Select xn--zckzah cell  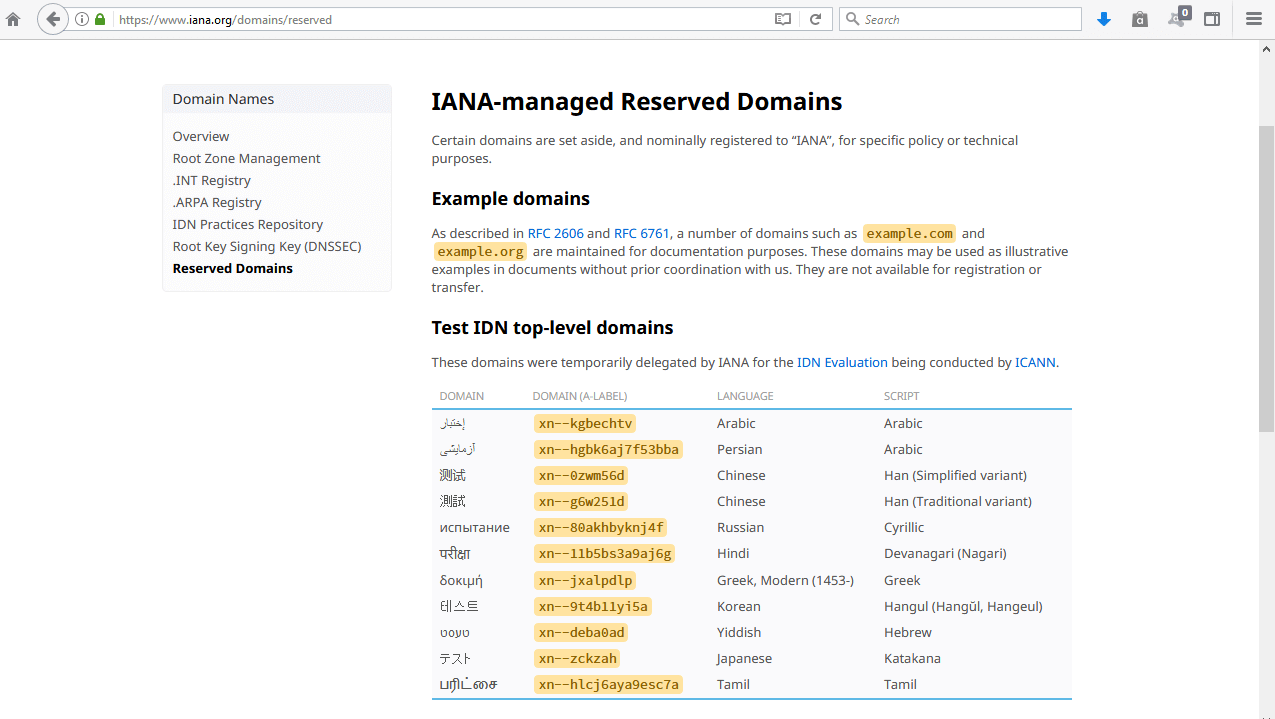(577, 658)
